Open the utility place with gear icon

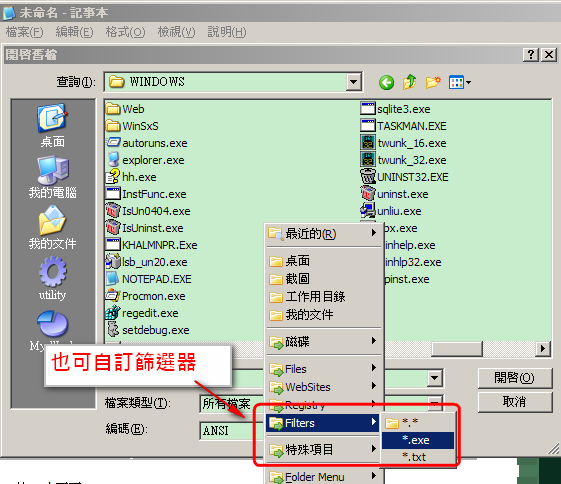(x=53, y=279)
